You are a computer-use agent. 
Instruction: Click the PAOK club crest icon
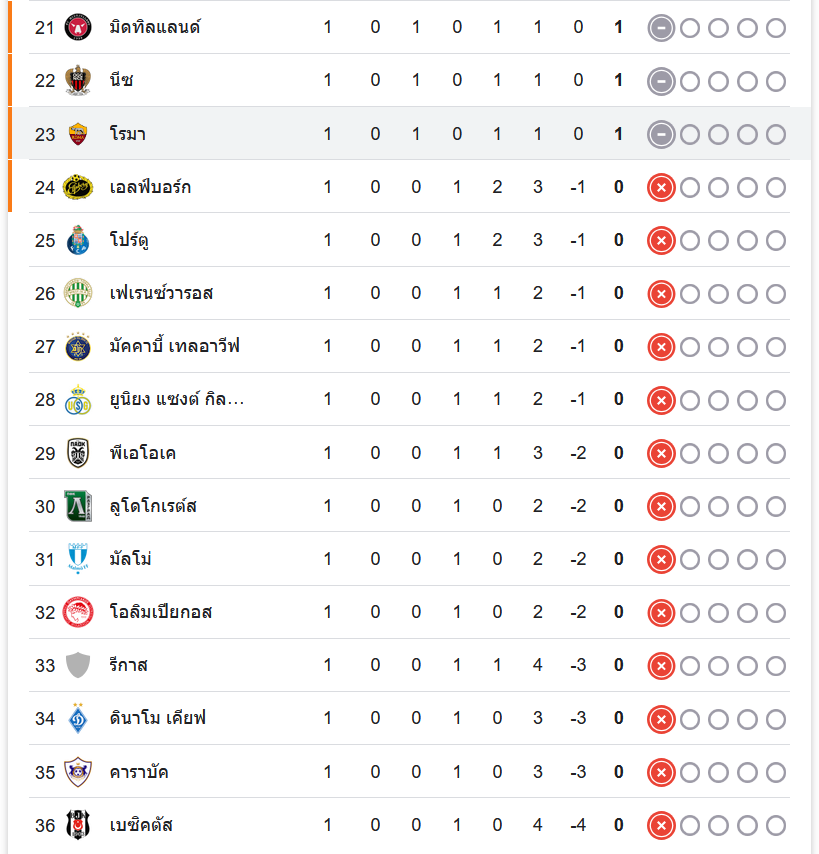tap(77, 453)
